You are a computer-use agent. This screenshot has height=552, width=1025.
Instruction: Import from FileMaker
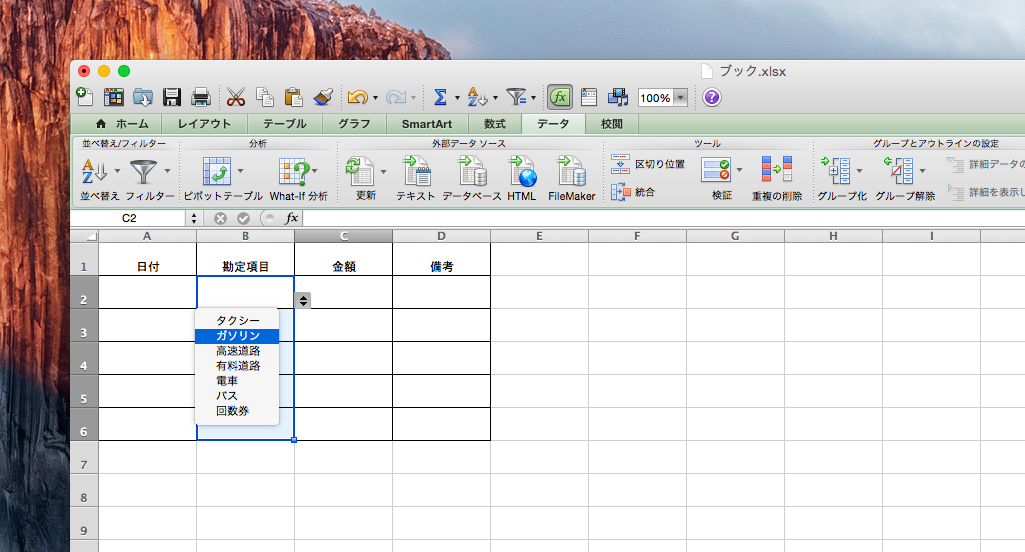click(571, 171)
